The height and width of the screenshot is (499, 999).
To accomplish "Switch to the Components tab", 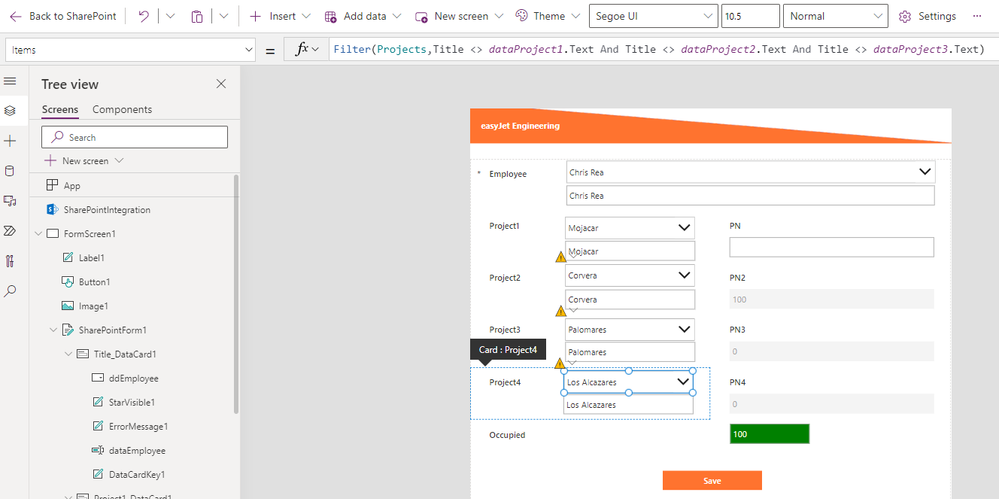I will (122, 110).
